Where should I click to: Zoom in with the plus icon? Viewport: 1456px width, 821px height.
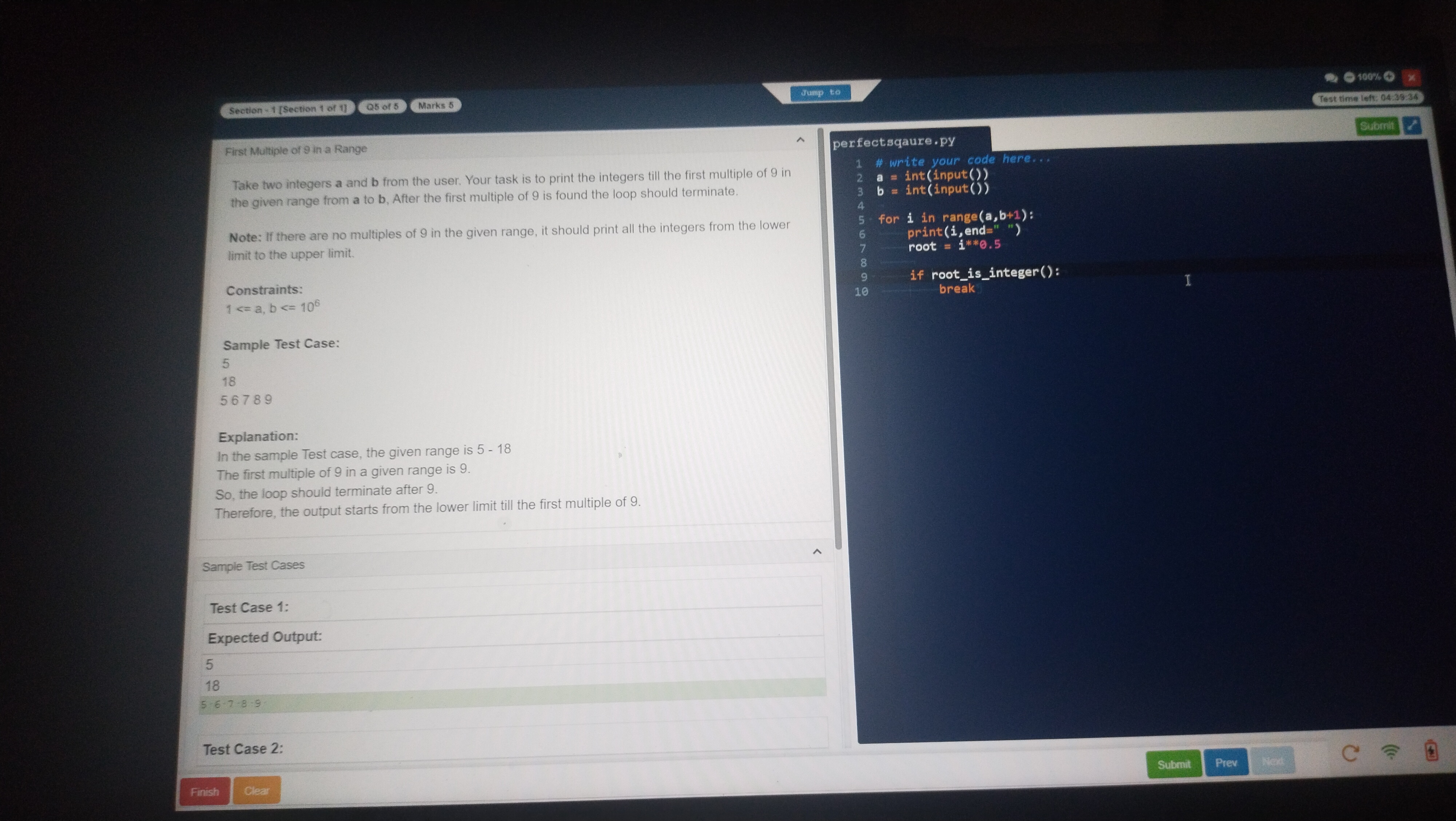click(1389, 76)
